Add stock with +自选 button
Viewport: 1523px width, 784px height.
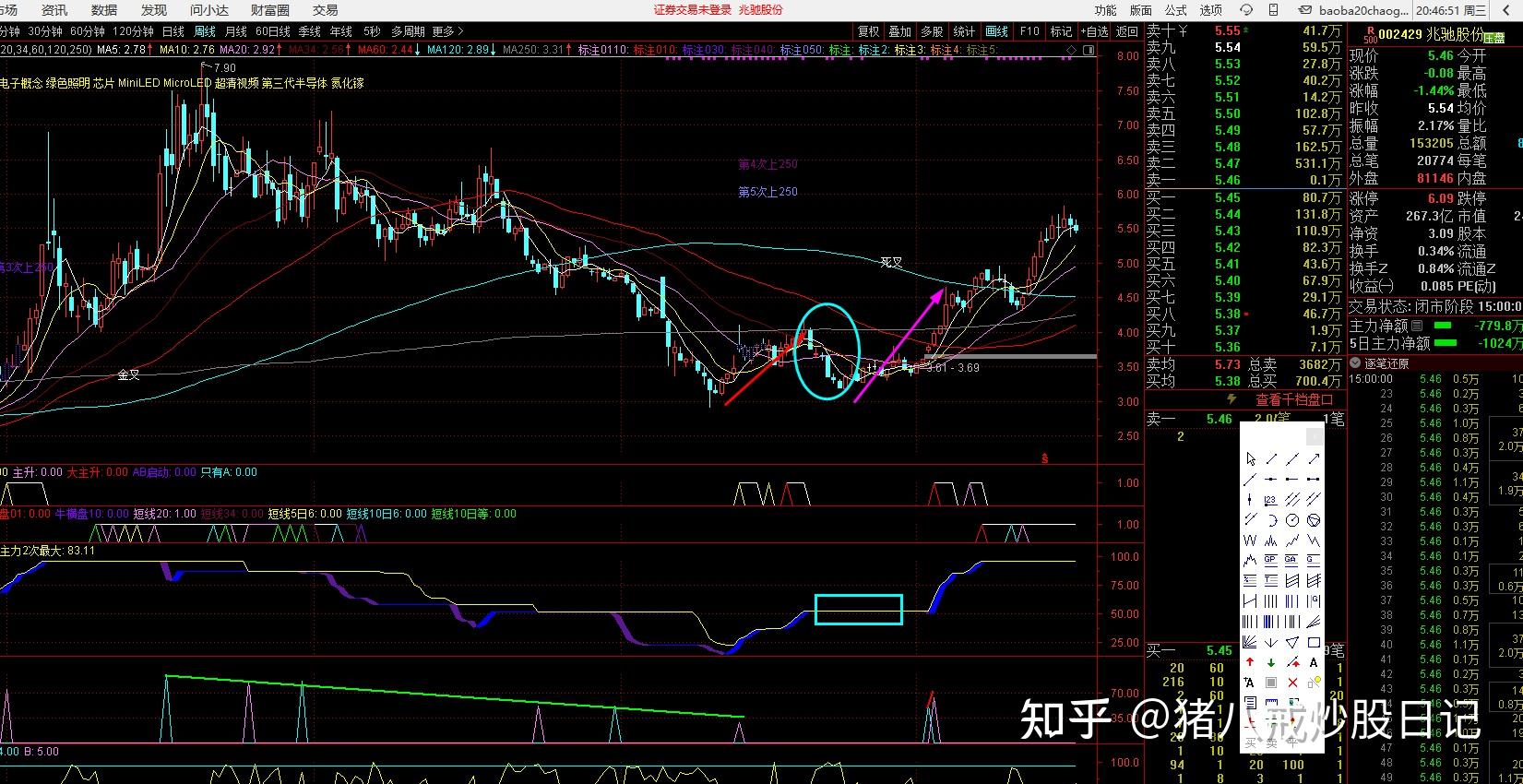pos(1094,31)
